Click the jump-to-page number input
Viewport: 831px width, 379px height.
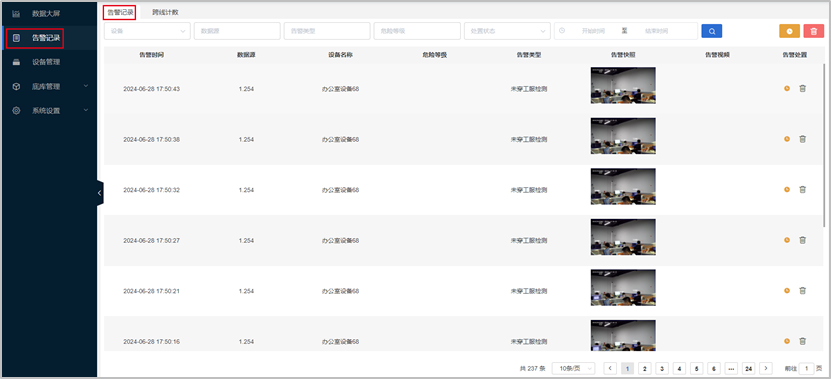[807, 368]
